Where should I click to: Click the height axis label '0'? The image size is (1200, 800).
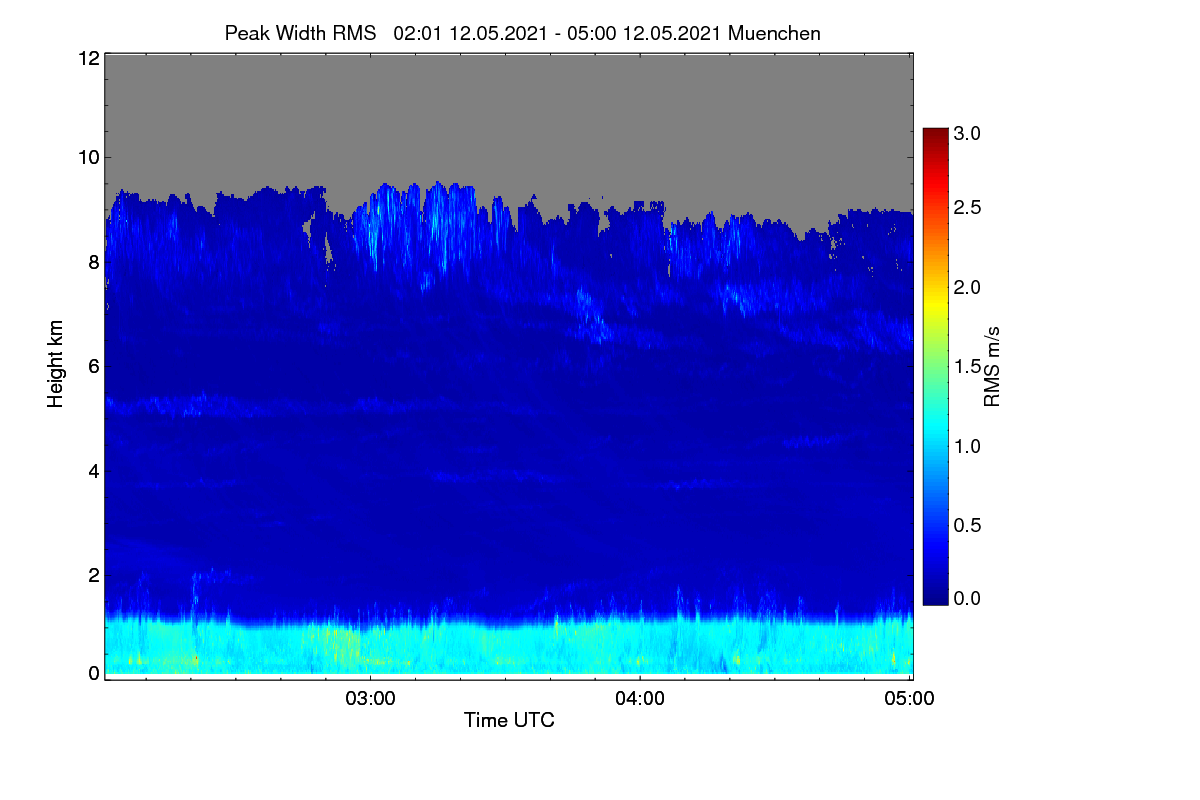[x=94, y=673]
